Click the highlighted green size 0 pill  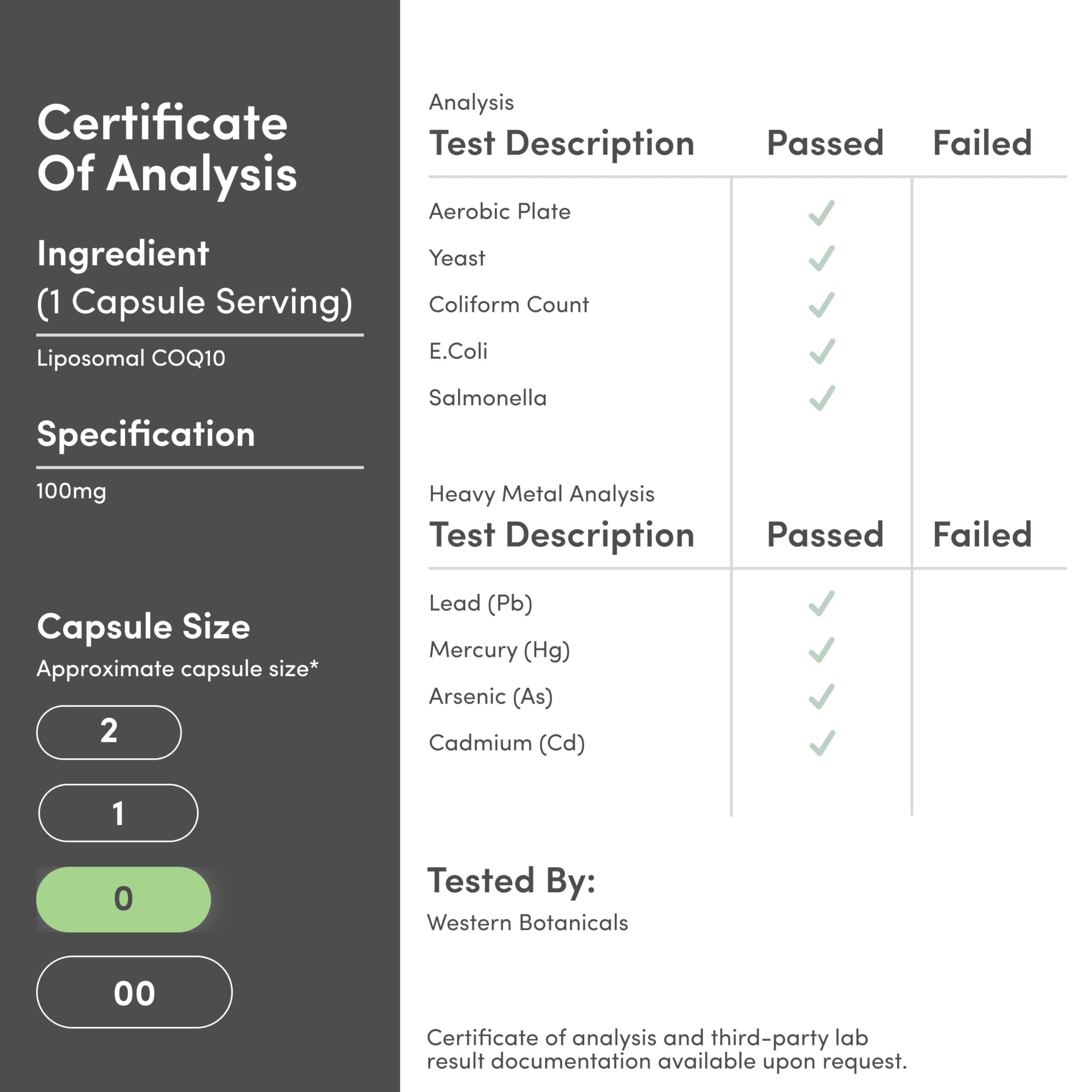[x=123, y=899]
